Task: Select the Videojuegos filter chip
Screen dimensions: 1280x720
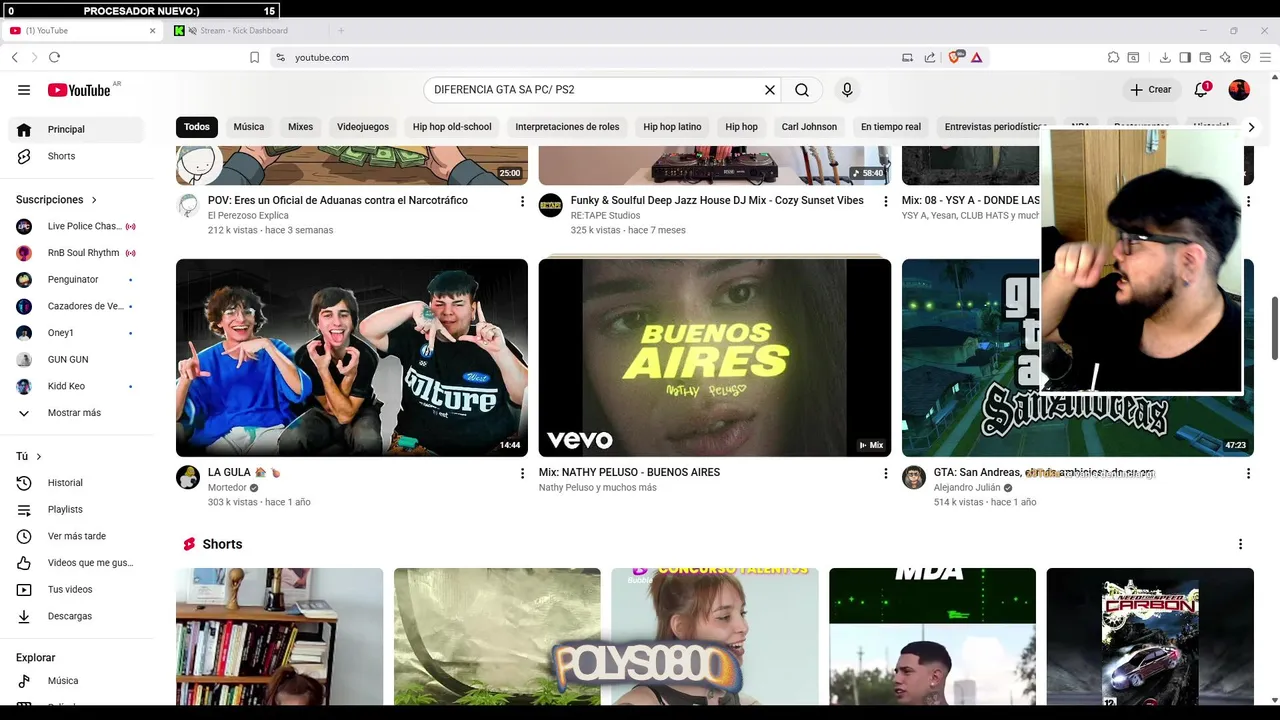Action: tap(363, 127)
